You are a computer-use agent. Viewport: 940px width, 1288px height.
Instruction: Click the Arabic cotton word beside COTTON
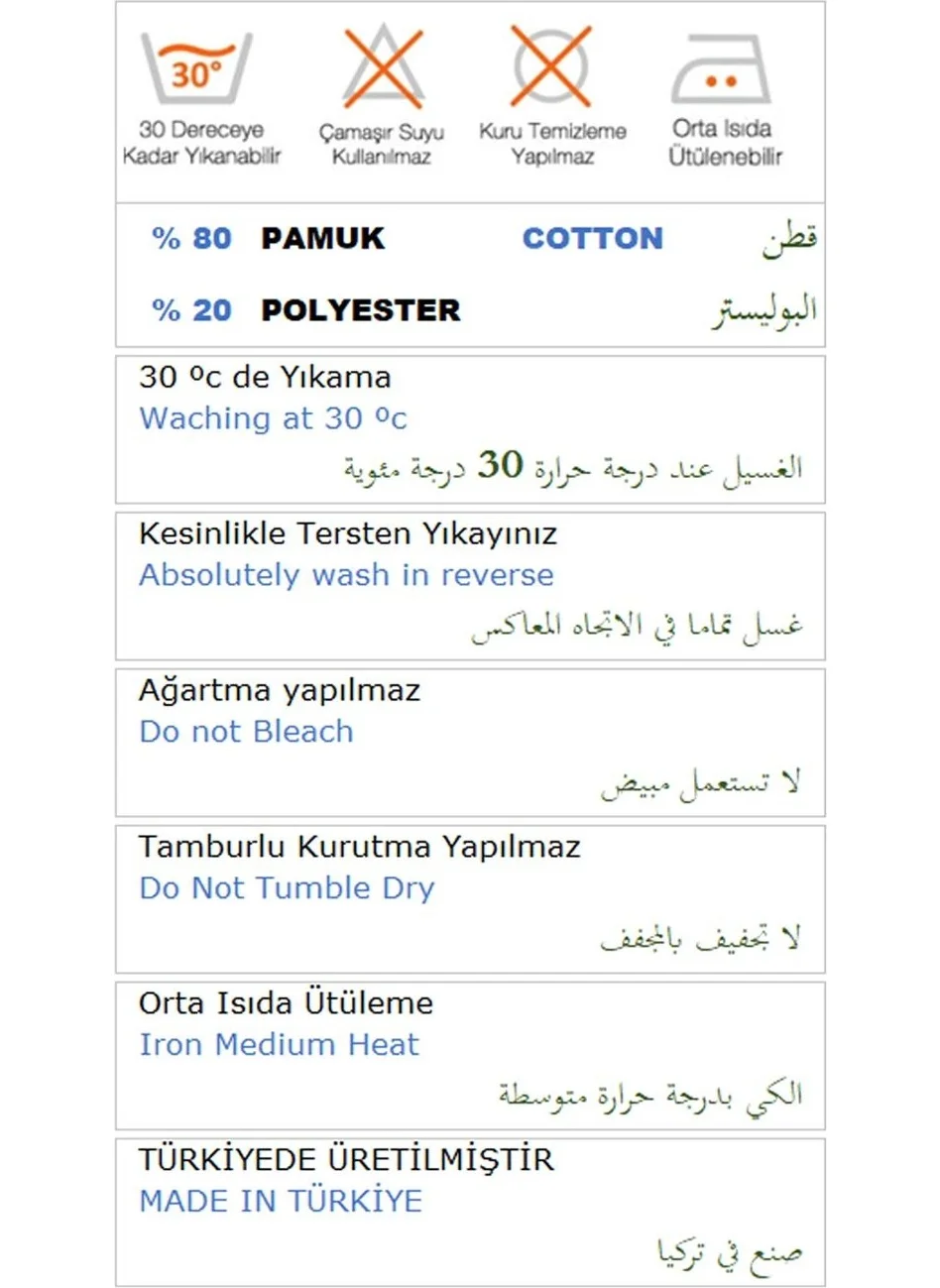[x=789, y=239]
